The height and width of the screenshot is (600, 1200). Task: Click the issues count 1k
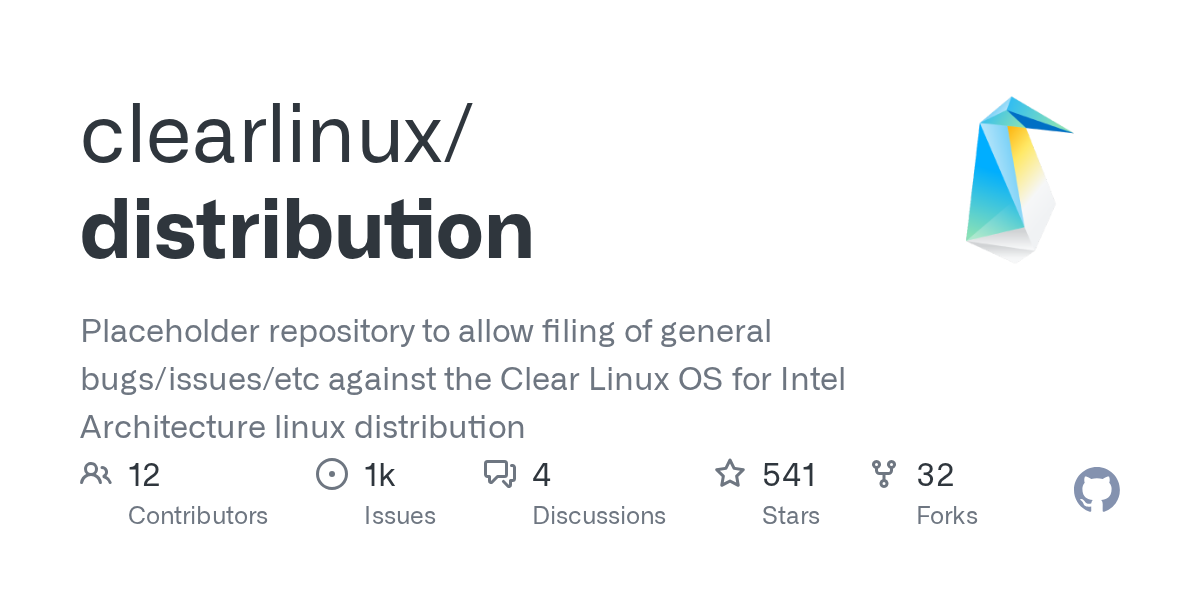tap(380, 475)
